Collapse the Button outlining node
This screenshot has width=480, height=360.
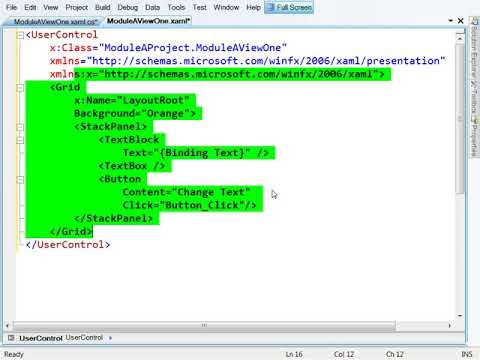20,180
